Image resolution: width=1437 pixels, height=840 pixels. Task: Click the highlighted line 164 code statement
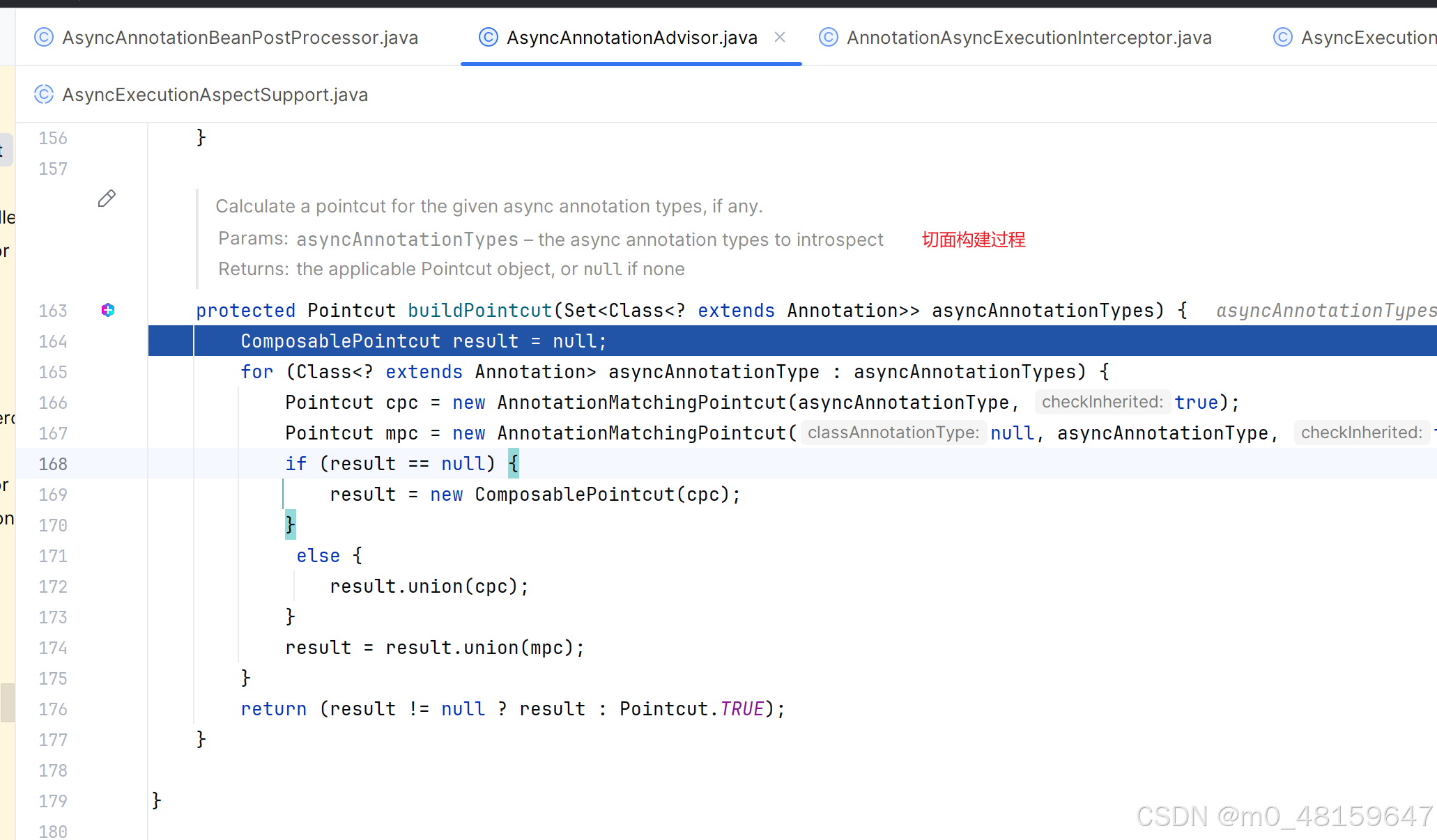click(424, 341)
